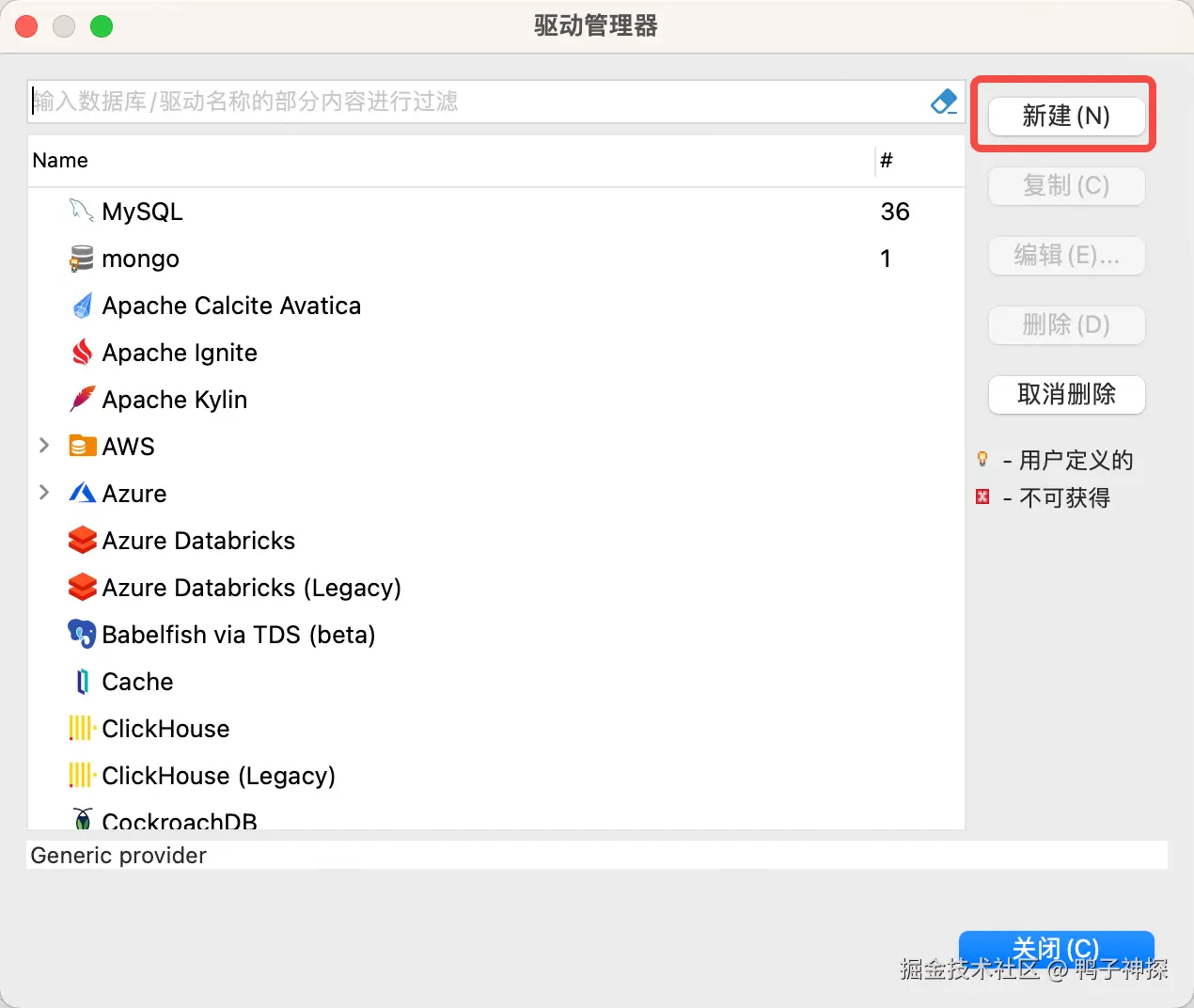Select the CockroachDB text
Screen dimensions: 1194x1008
coord(179,820)
